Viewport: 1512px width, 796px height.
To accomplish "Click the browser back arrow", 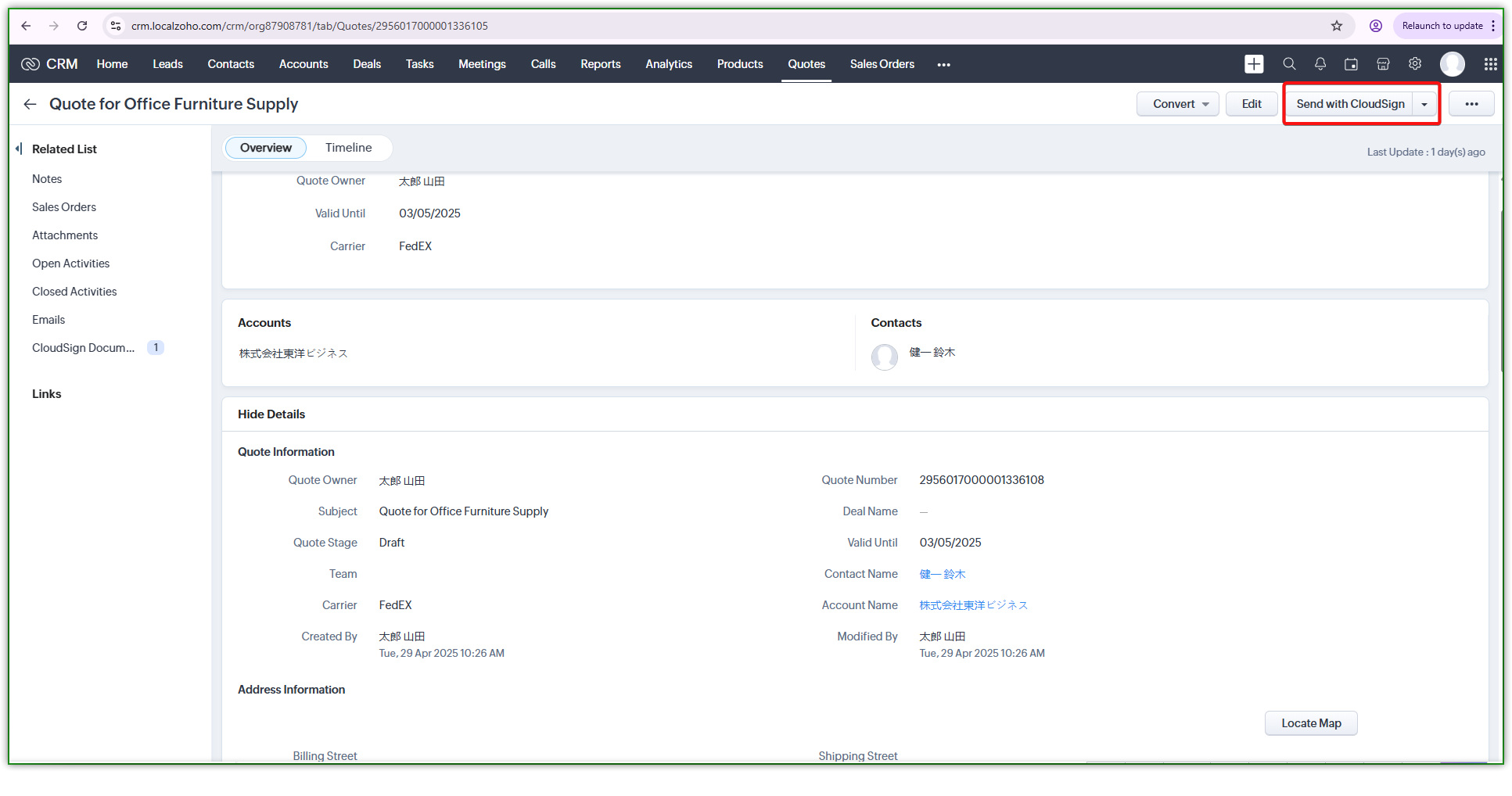I will point(26,26).
